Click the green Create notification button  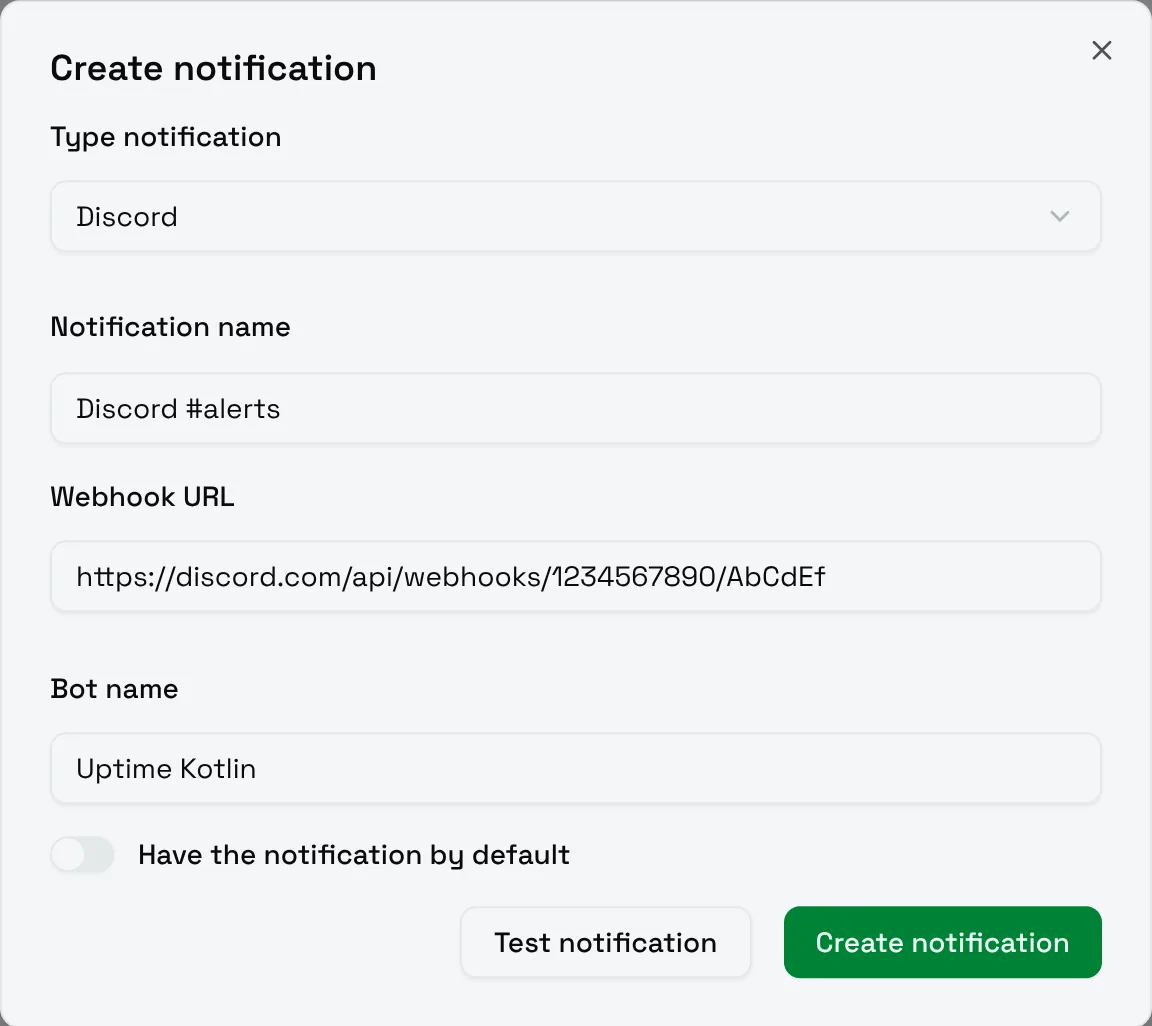[x=943, y=942]
